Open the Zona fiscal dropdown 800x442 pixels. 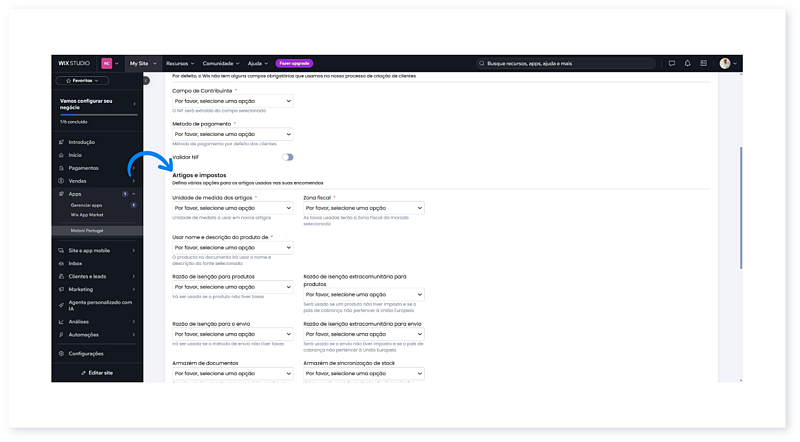click(x=363, y=208)
